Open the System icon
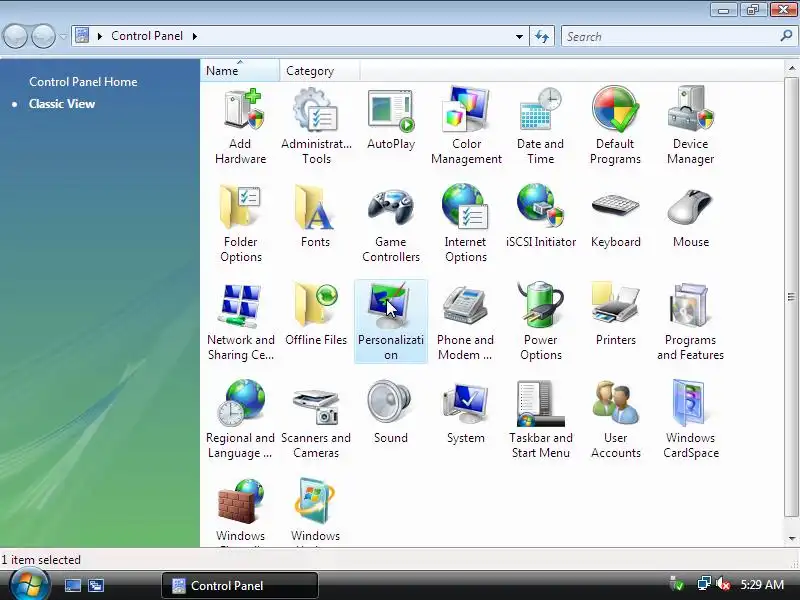The height and width of the screenshot is (600, 800). [x=465, y=414]
